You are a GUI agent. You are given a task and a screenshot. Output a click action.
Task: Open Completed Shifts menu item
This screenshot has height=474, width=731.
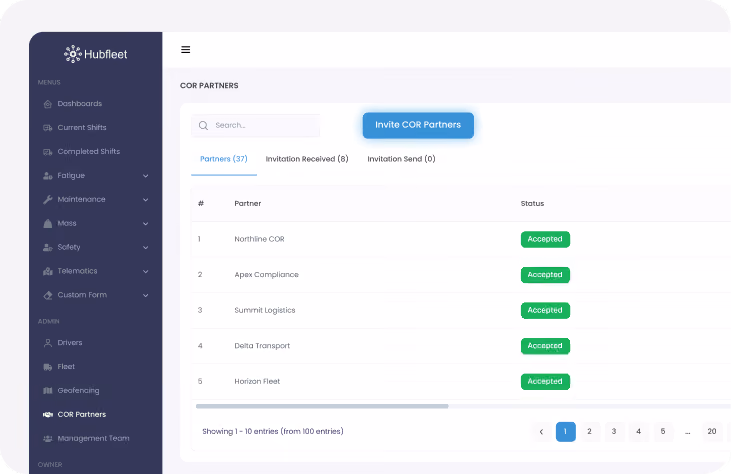click(89, 151)
